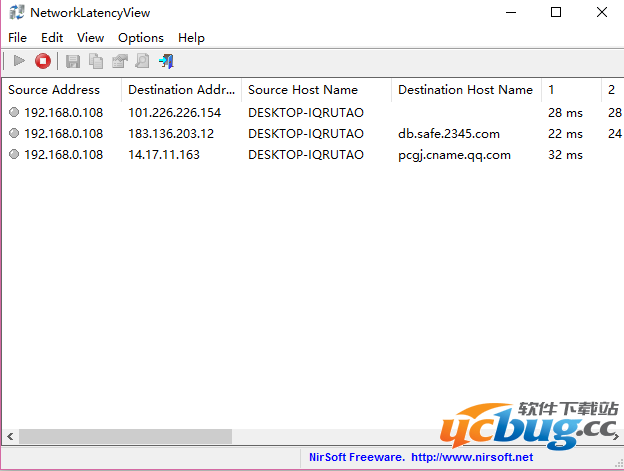
Task: Click the horizontal scrollbar right arrow
Action: click(x=616, y=437)
